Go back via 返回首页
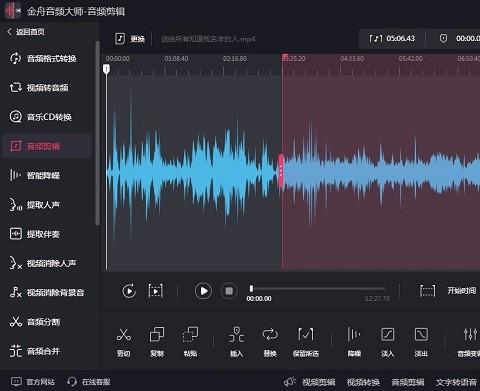 (26, 32)
